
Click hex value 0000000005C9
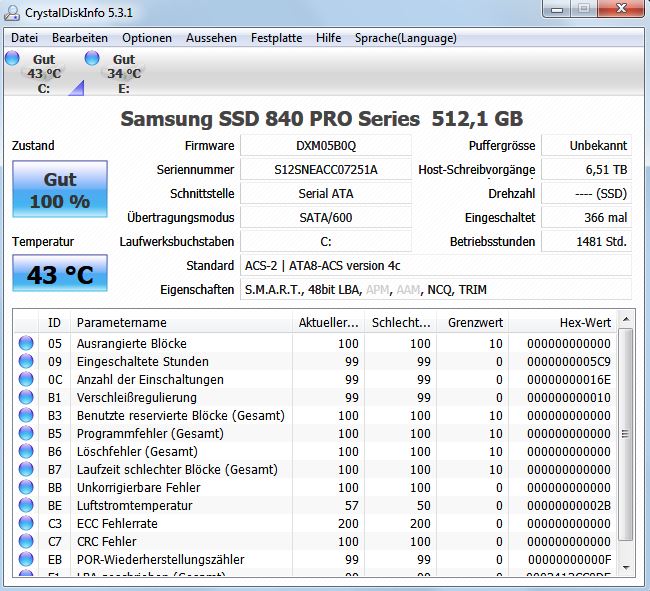[x=569, y=361]
